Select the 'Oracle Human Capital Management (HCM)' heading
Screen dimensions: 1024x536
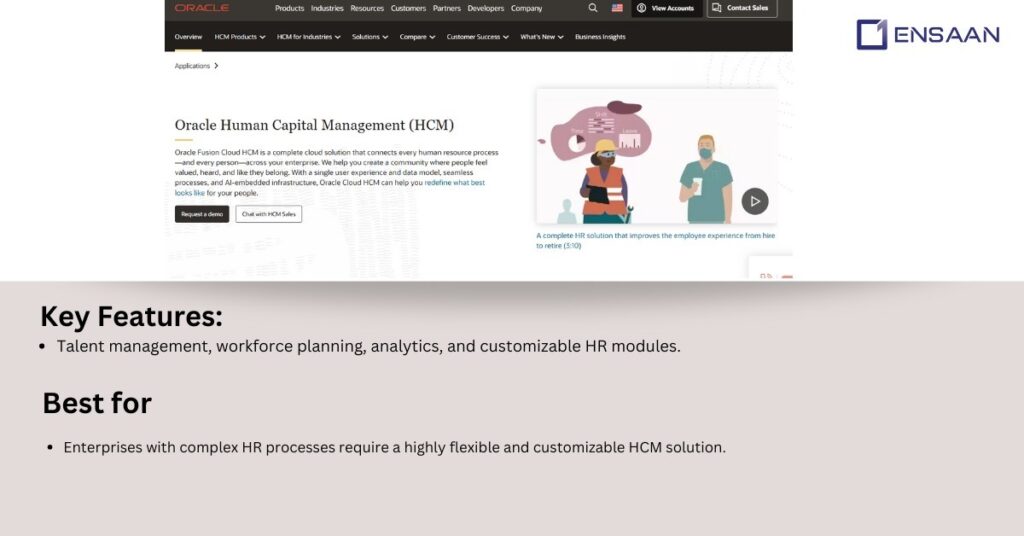(314, 125)
